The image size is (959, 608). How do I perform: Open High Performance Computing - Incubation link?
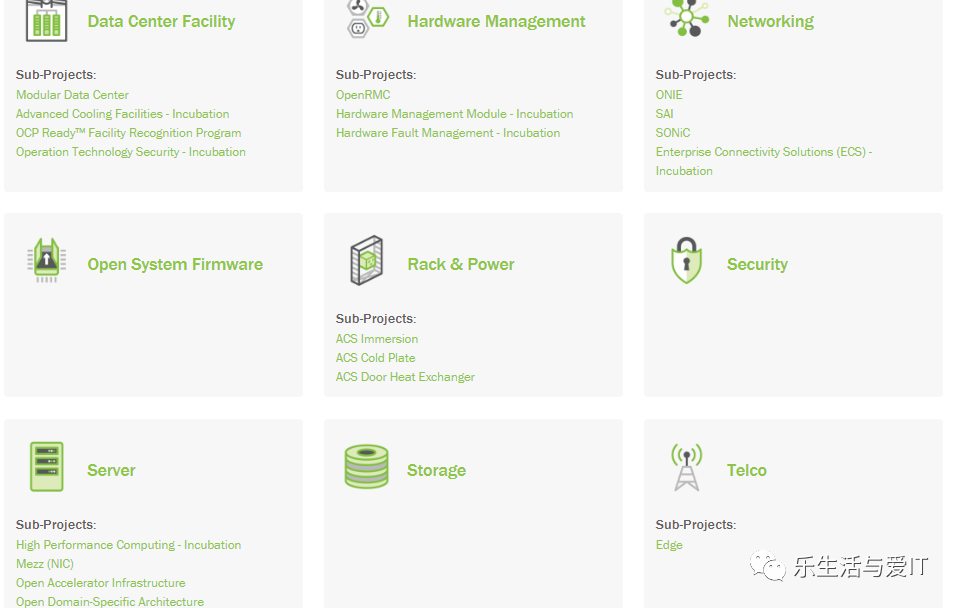pos(128,545)
